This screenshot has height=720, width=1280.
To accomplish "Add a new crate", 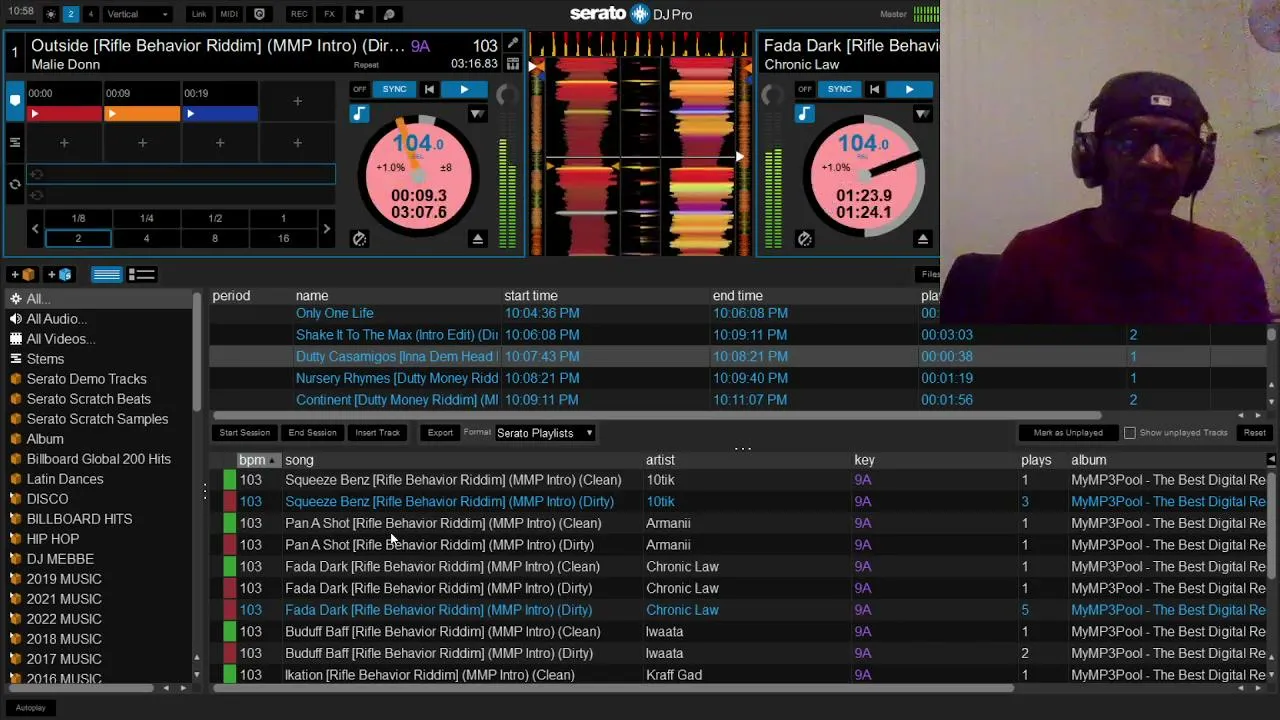I will pos(23,274).
